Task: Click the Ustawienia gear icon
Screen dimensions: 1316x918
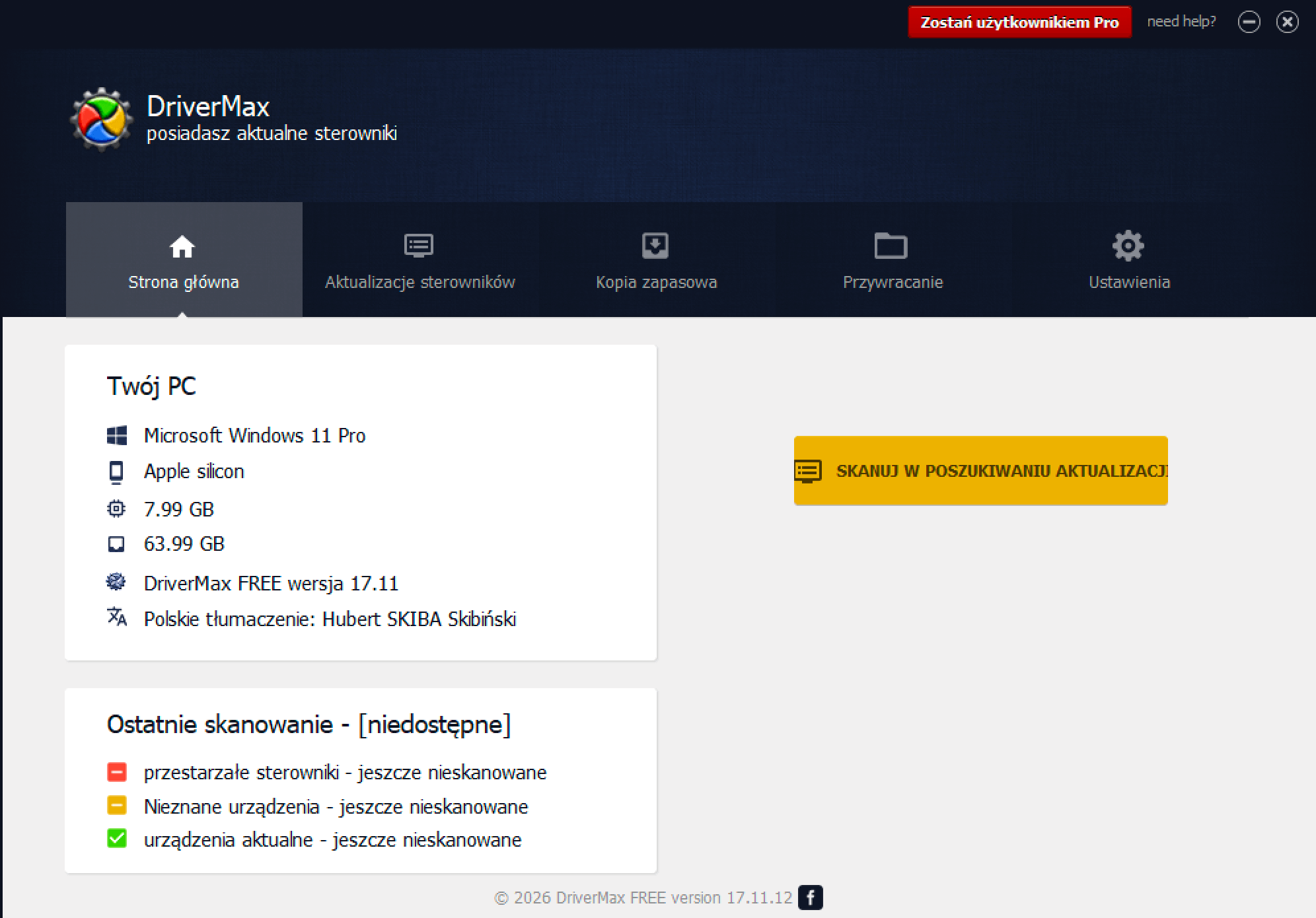Action: point(1128,246)
